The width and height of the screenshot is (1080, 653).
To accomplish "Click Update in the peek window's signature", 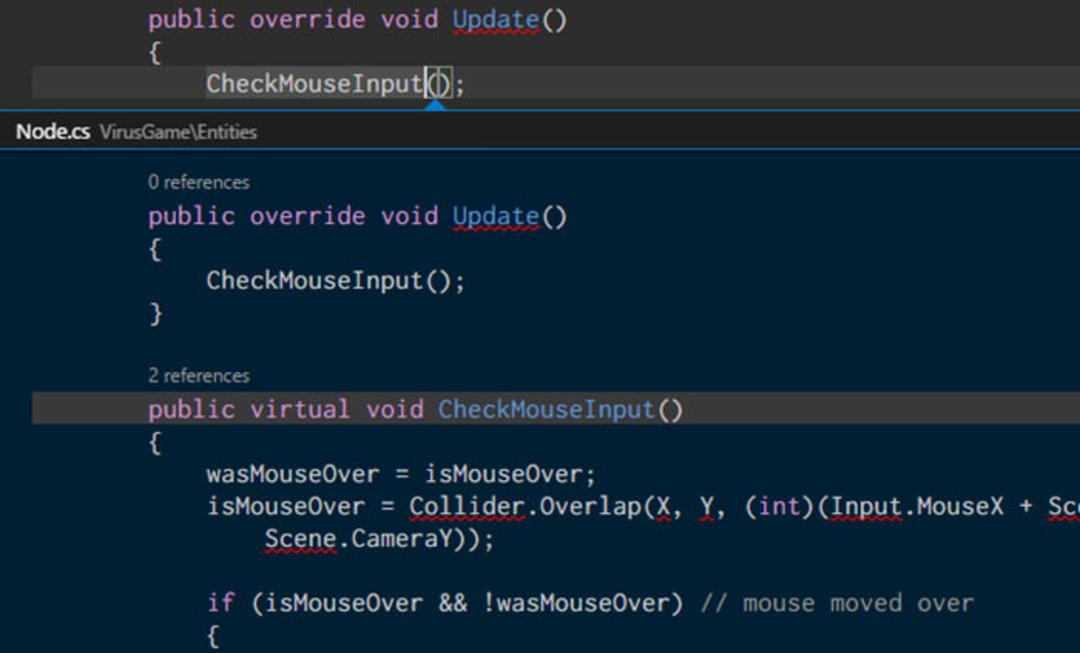I will (496, 216).
